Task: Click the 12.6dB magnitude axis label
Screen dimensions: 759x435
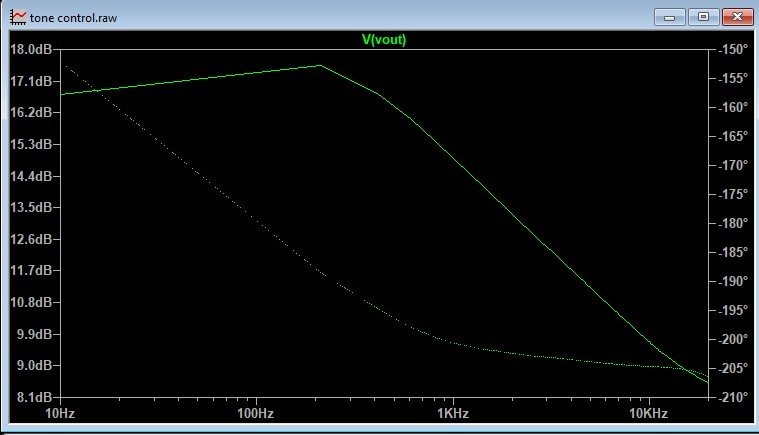Action: click(30, 239)
